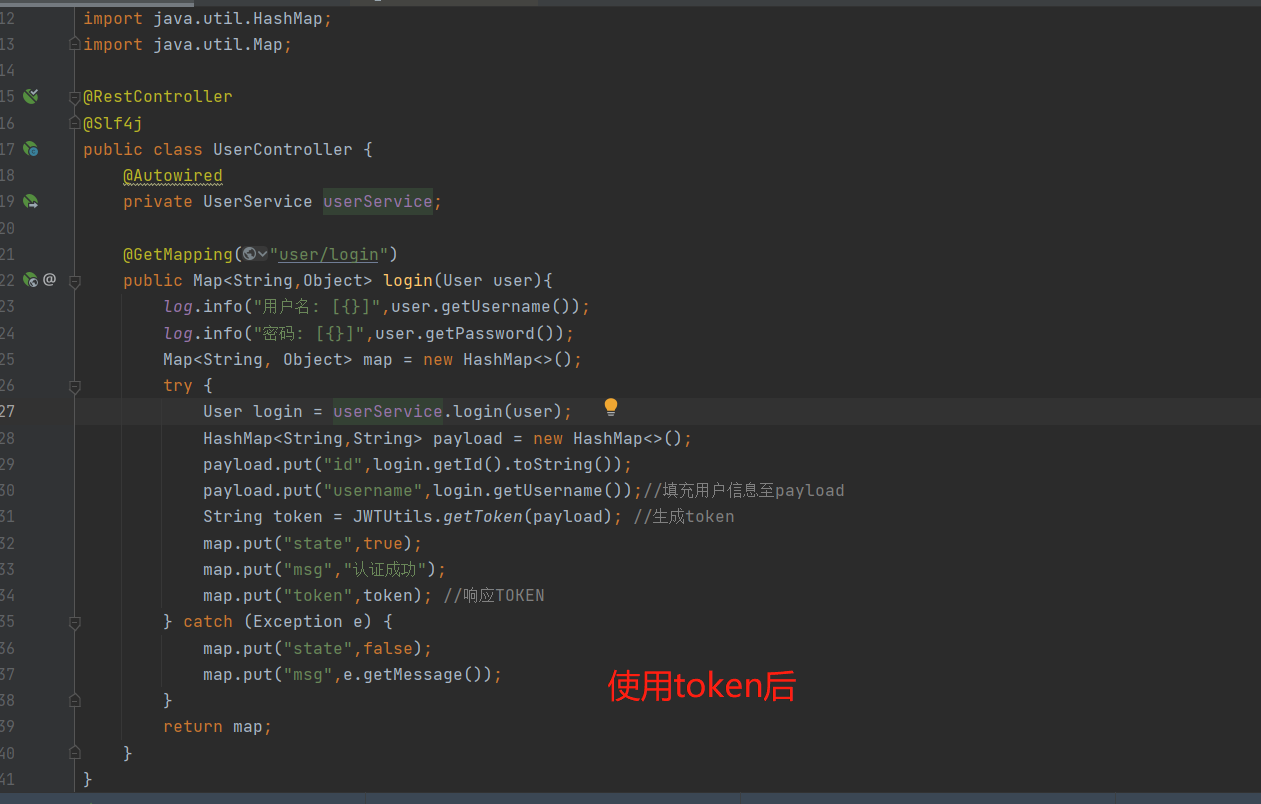The width and height of the screenshot is (1261, 804).
Task: Open the yellow lightbulb quick-fix icon
Action: pos(611,407)
